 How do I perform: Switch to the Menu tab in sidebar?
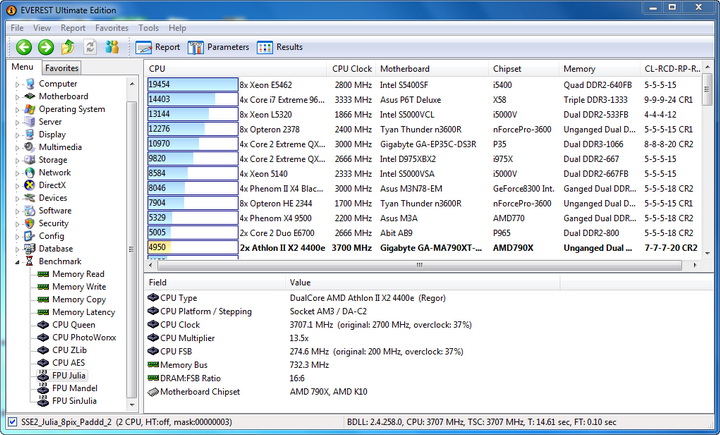[x=22, y=67]
